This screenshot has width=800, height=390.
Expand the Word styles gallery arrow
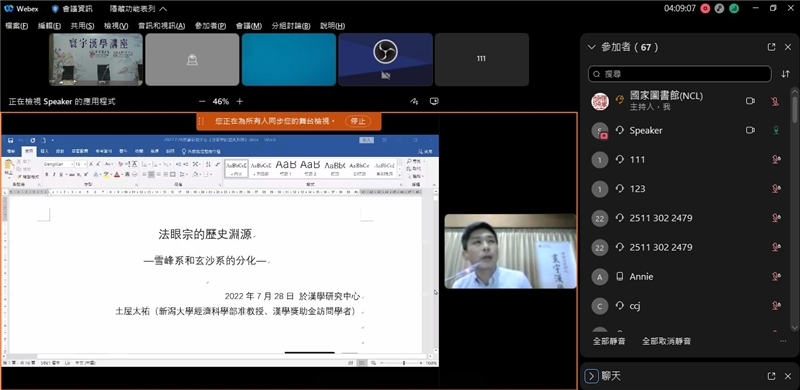tap(399, 175)
